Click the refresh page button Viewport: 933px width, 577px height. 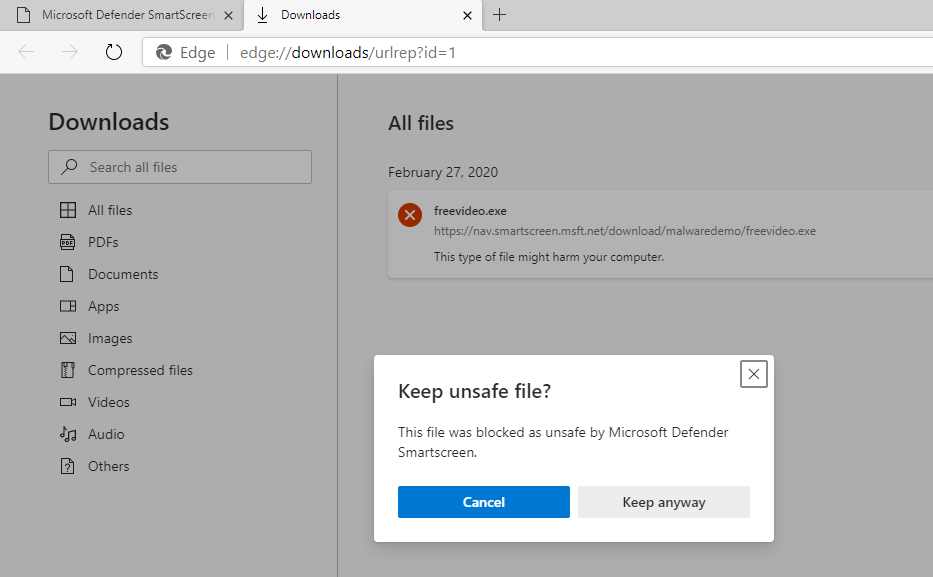[114, 52]
